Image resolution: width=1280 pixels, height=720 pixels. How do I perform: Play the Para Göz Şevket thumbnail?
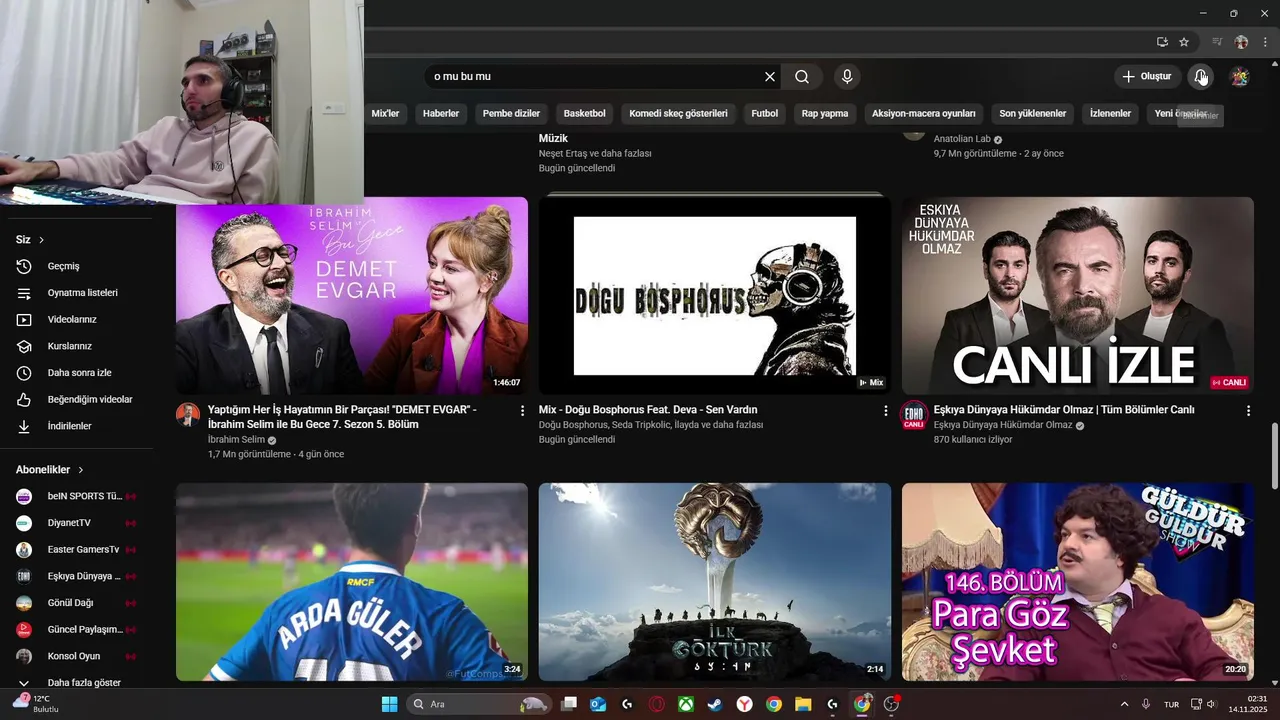(1078, 582)
